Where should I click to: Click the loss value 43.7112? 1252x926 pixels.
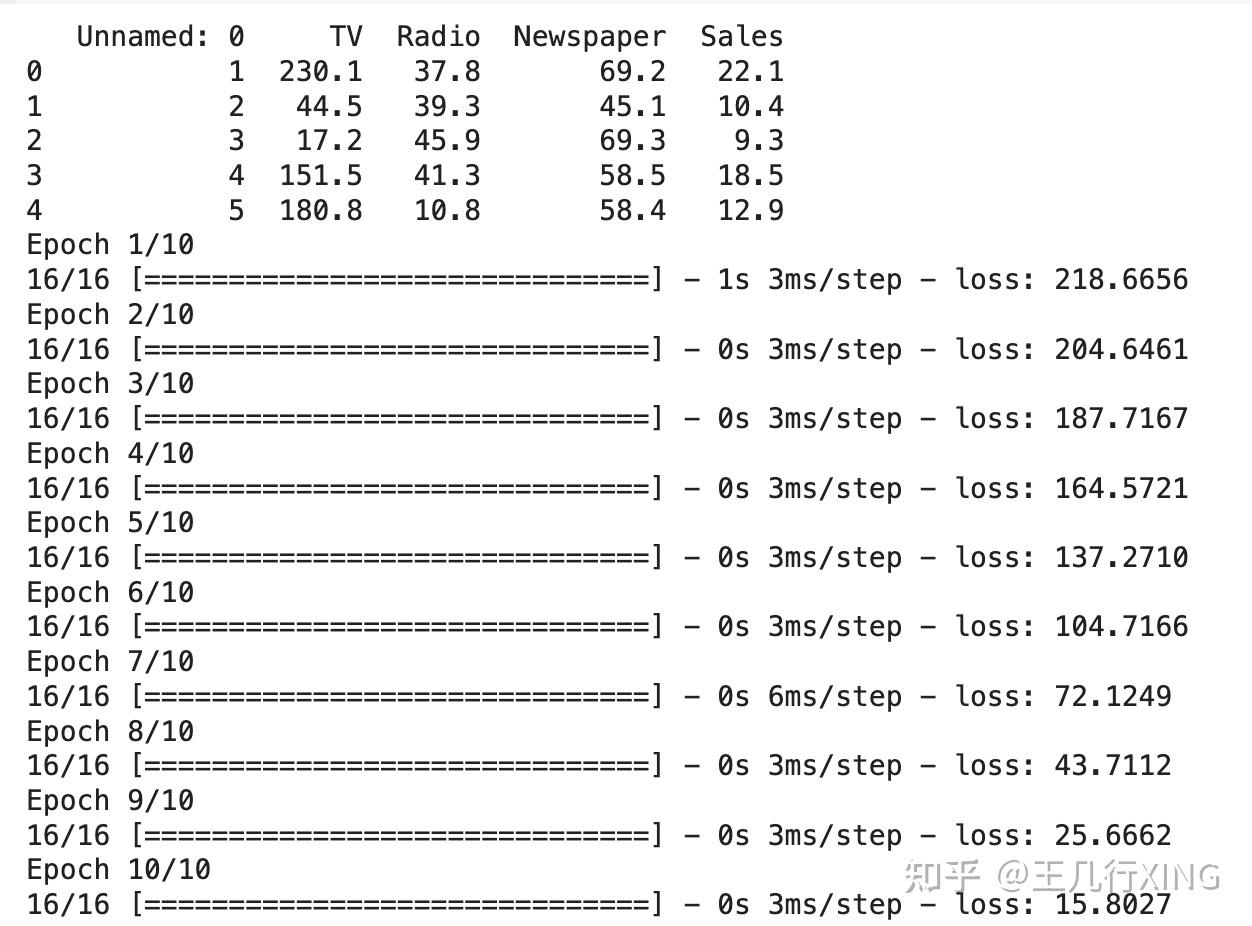pyautogui.click(x=1112, y=766)
